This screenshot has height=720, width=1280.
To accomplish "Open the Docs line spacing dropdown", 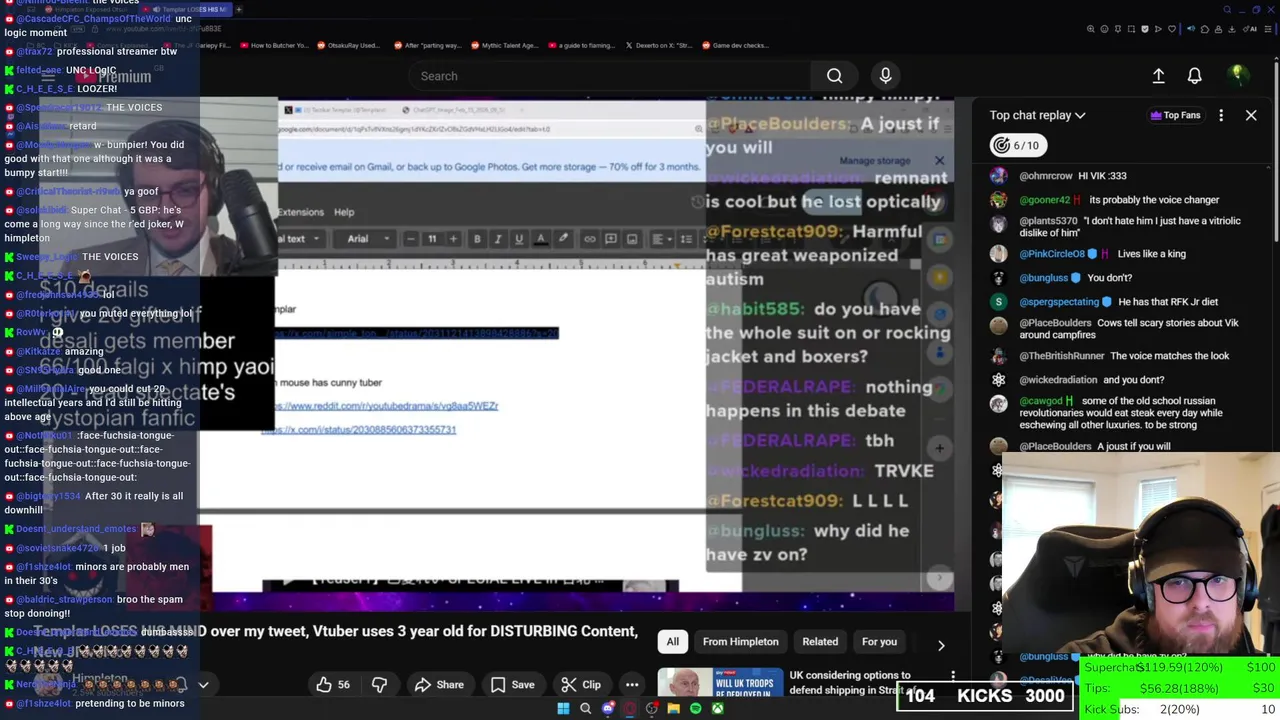I will coord(687,239).
